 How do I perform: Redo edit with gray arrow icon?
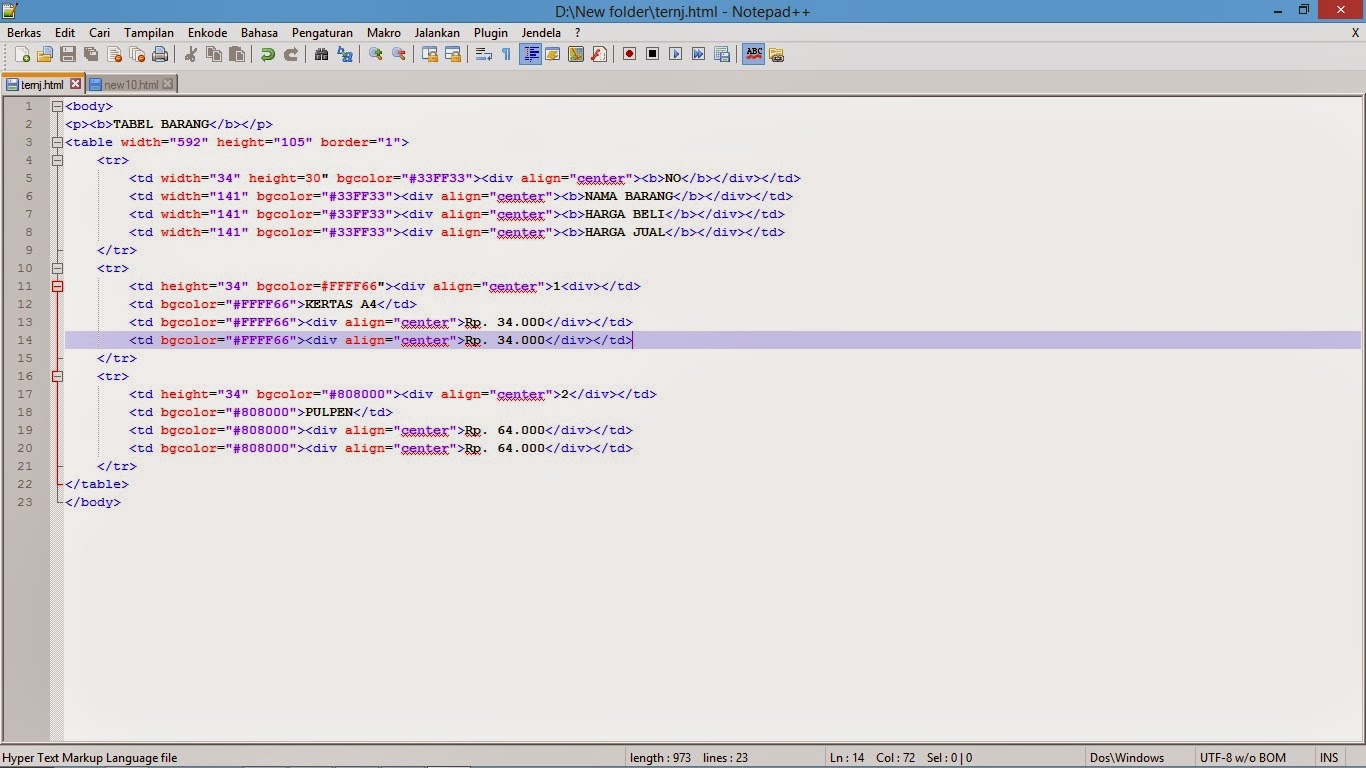290,54
